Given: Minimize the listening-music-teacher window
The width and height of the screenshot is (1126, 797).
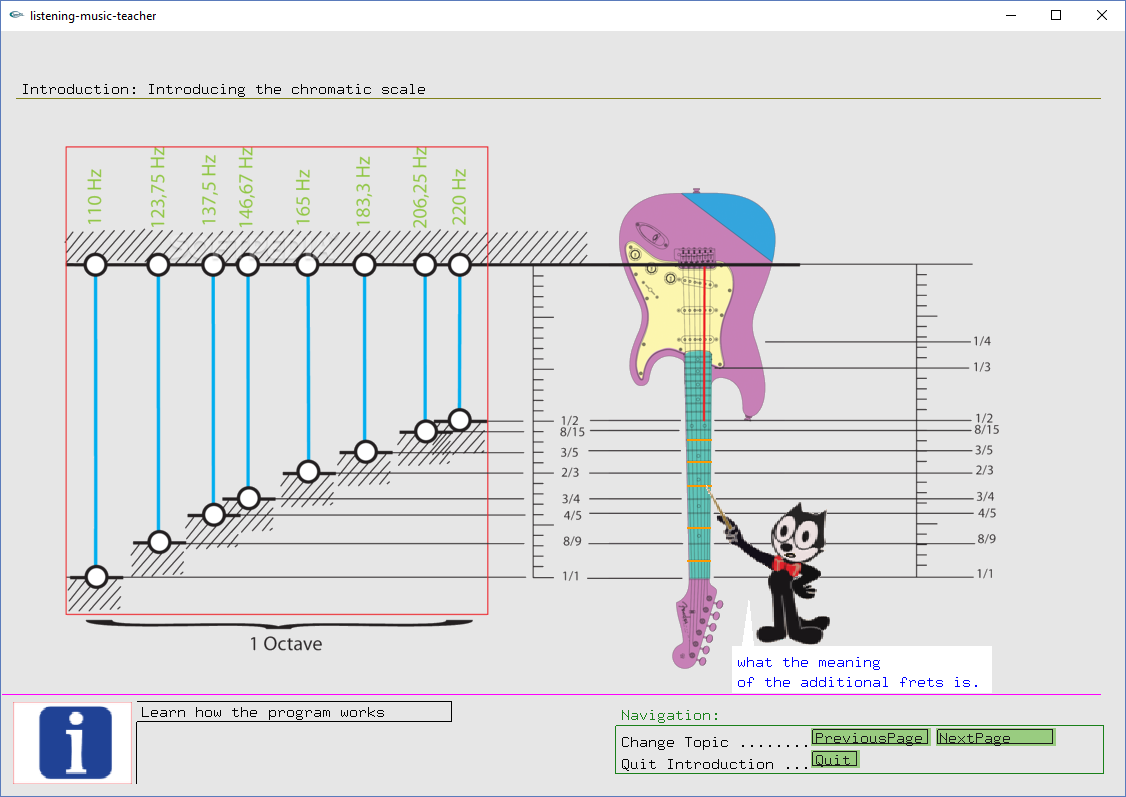Looking at the screenshot, I should (1011, 15).
